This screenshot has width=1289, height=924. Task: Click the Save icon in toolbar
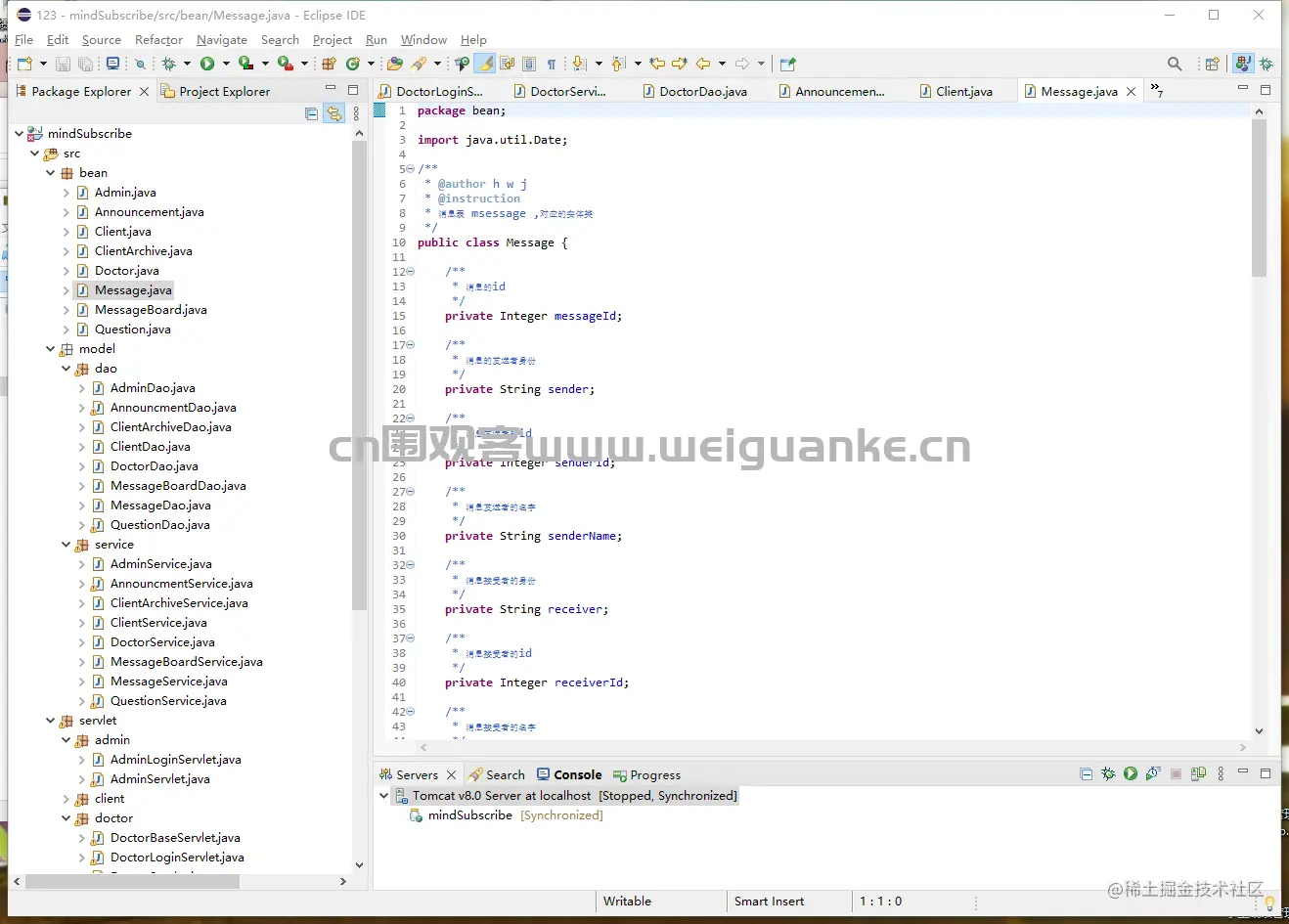pos(63,64)
